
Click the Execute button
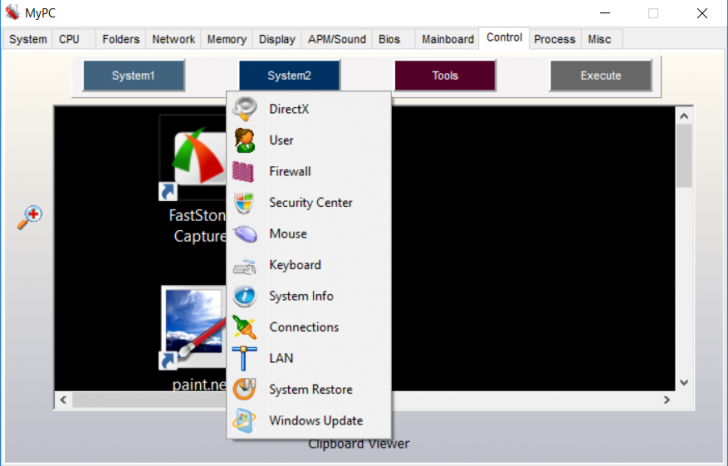[601, 76]
